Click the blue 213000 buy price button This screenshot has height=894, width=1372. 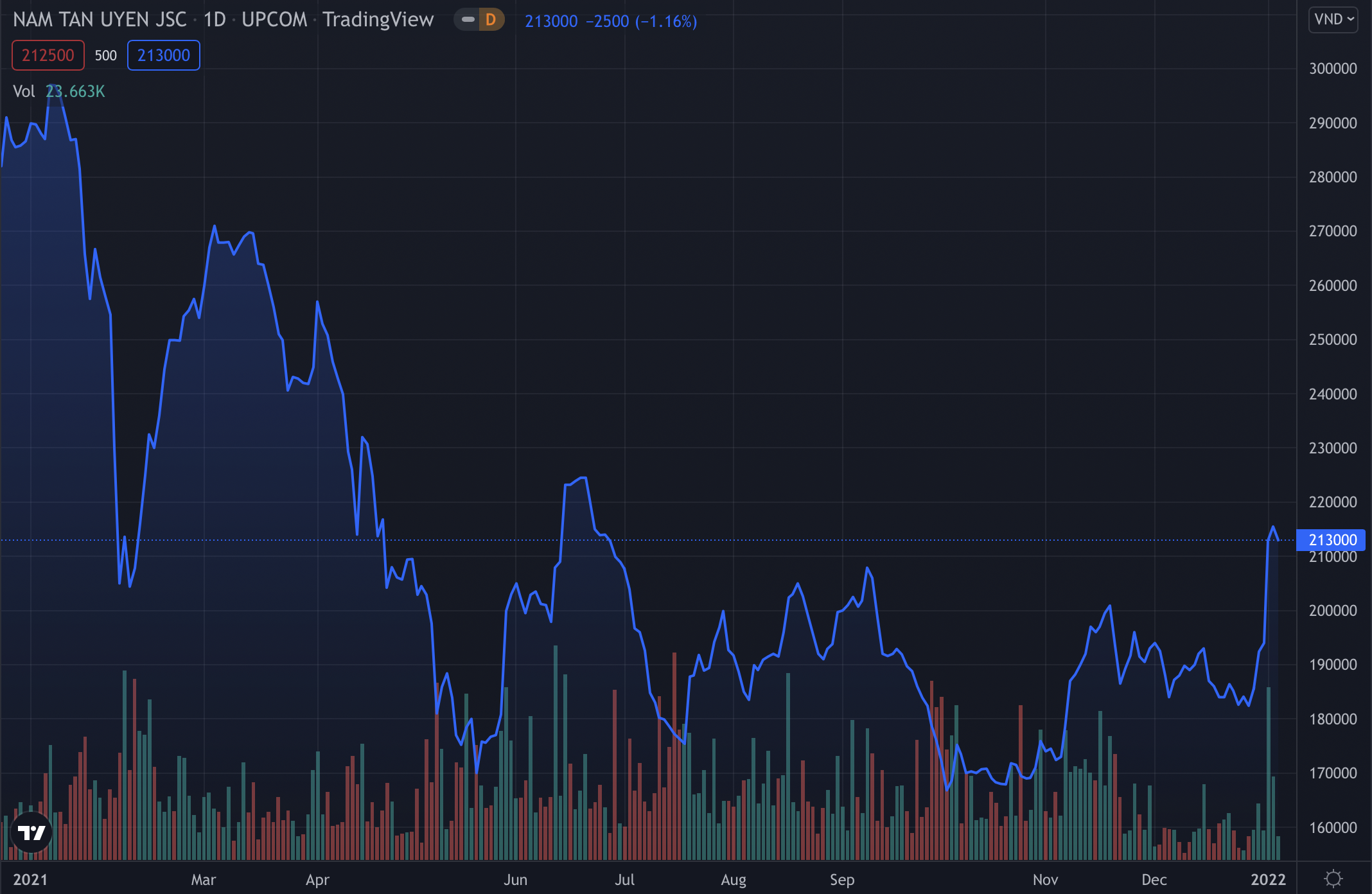163,55
